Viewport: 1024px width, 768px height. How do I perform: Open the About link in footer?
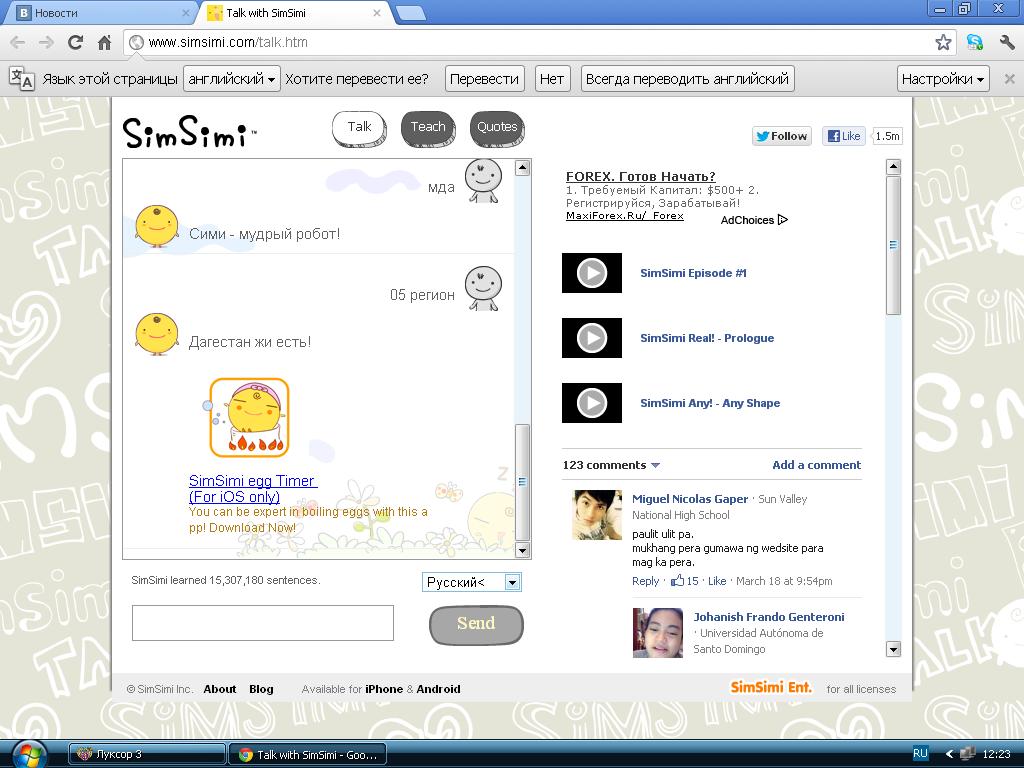tap(219, 689)
